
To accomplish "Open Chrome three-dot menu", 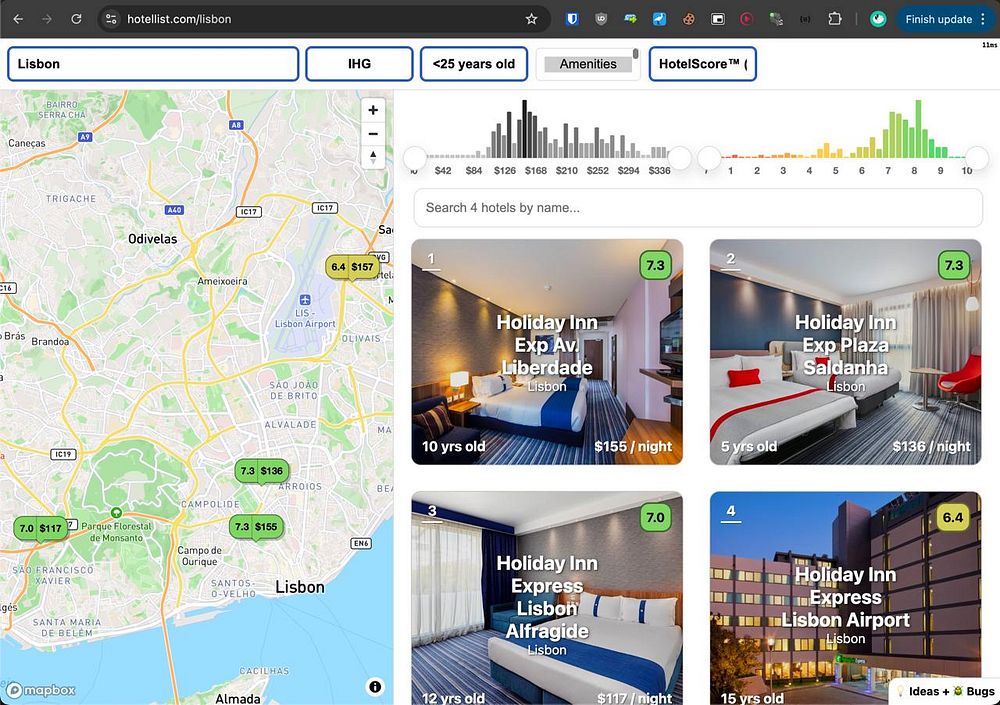I will (x=983, y=19).
